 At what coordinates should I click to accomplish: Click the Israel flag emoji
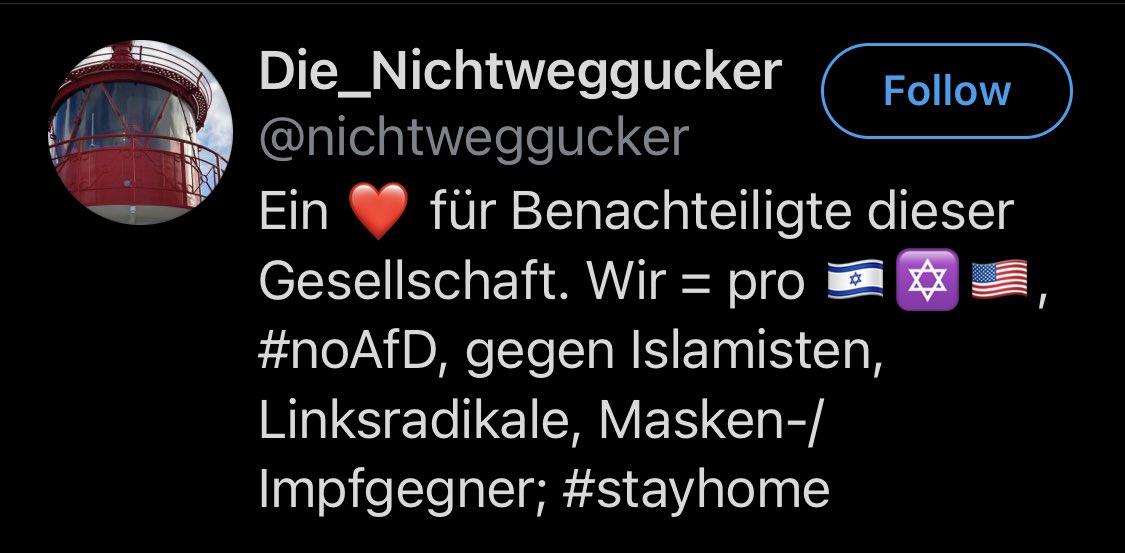(855, 279)
